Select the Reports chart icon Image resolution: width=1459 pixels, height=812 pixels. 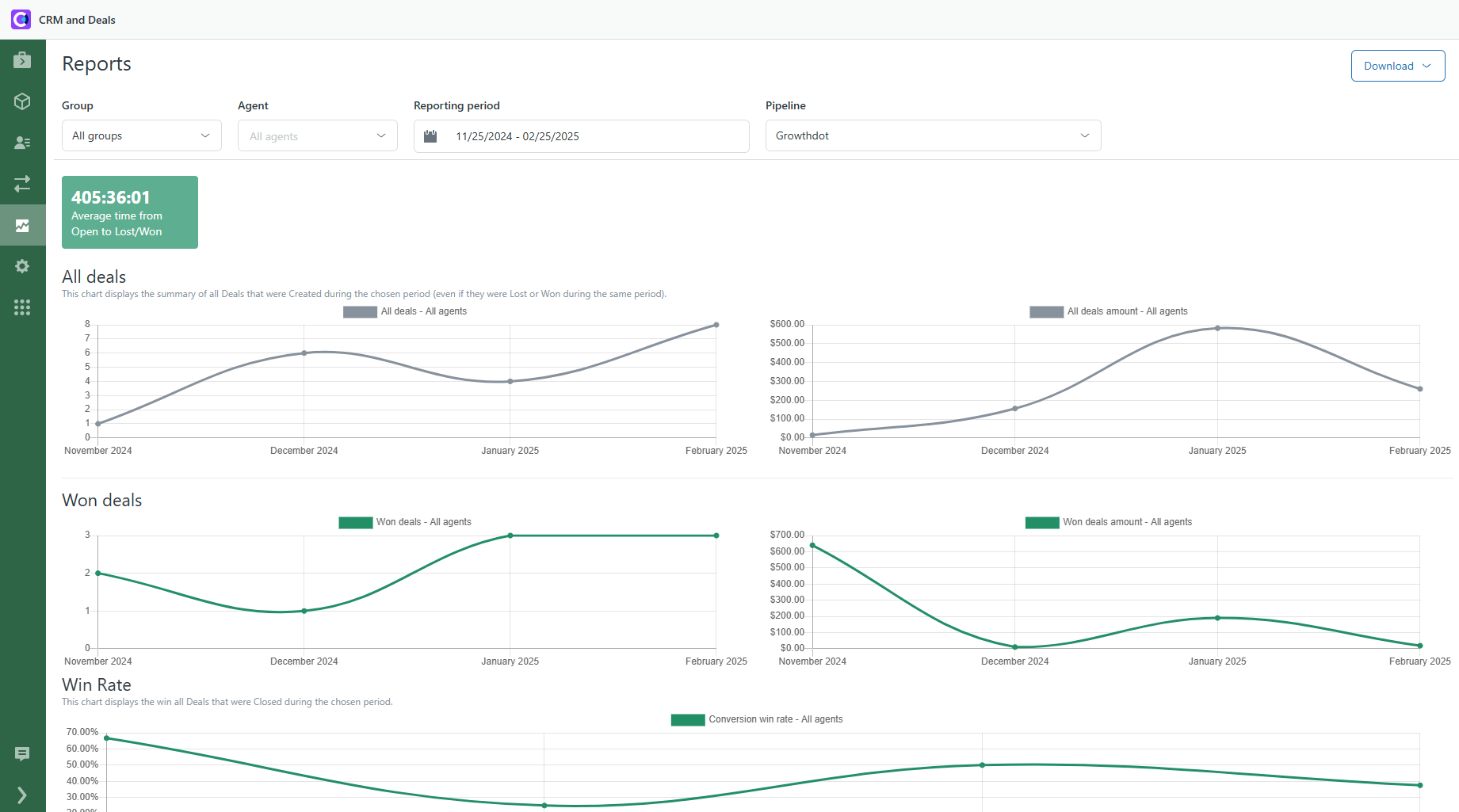(x=22, y=225)
